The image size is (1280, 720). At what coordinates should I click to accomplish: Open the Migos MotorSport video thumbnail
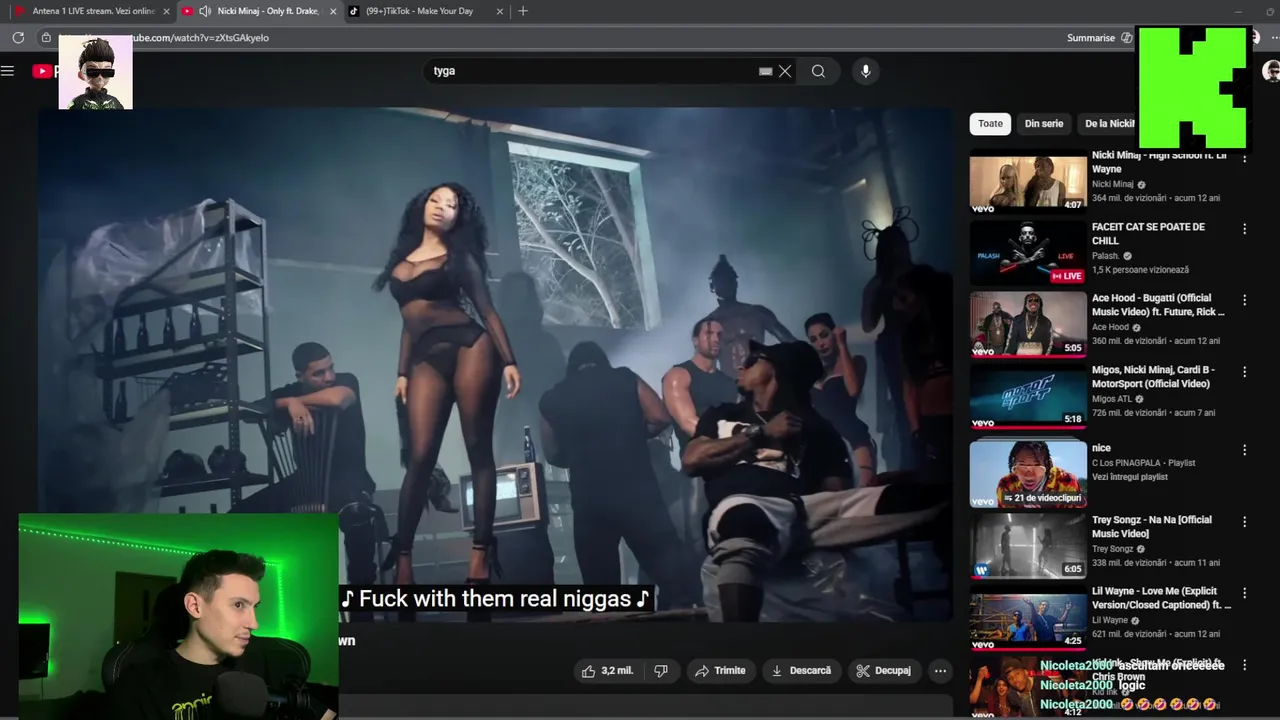(1028, 397)
